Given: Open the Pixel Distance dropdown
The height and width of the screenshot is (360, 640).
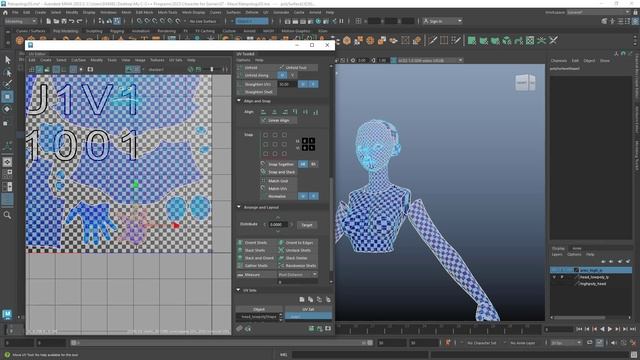Looking at the screenshot, I should tap(298, 275).
